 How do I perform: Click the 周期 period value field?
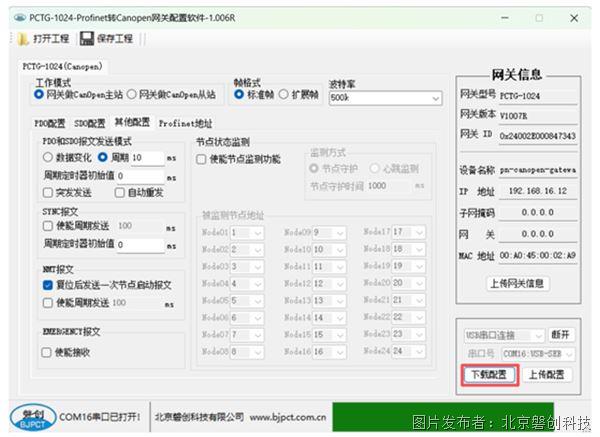pyautogui.click(x=148, y=158)
